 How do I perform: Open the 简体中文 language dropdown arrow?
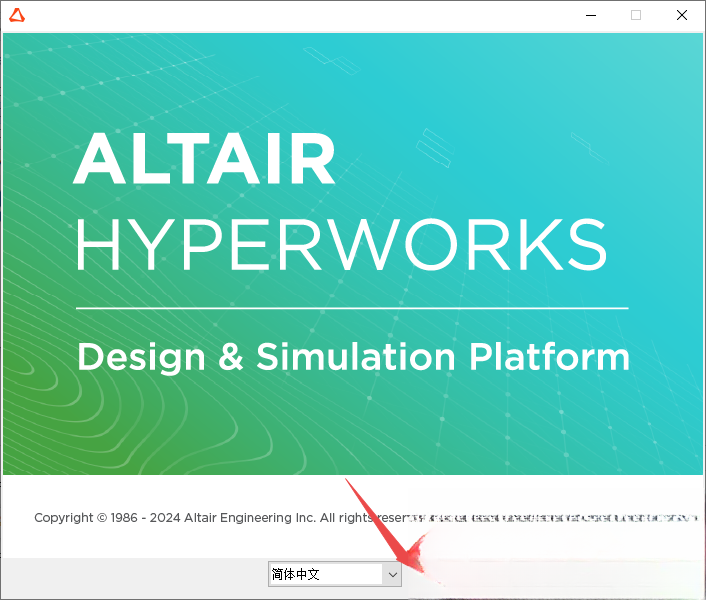coord(392,574)
